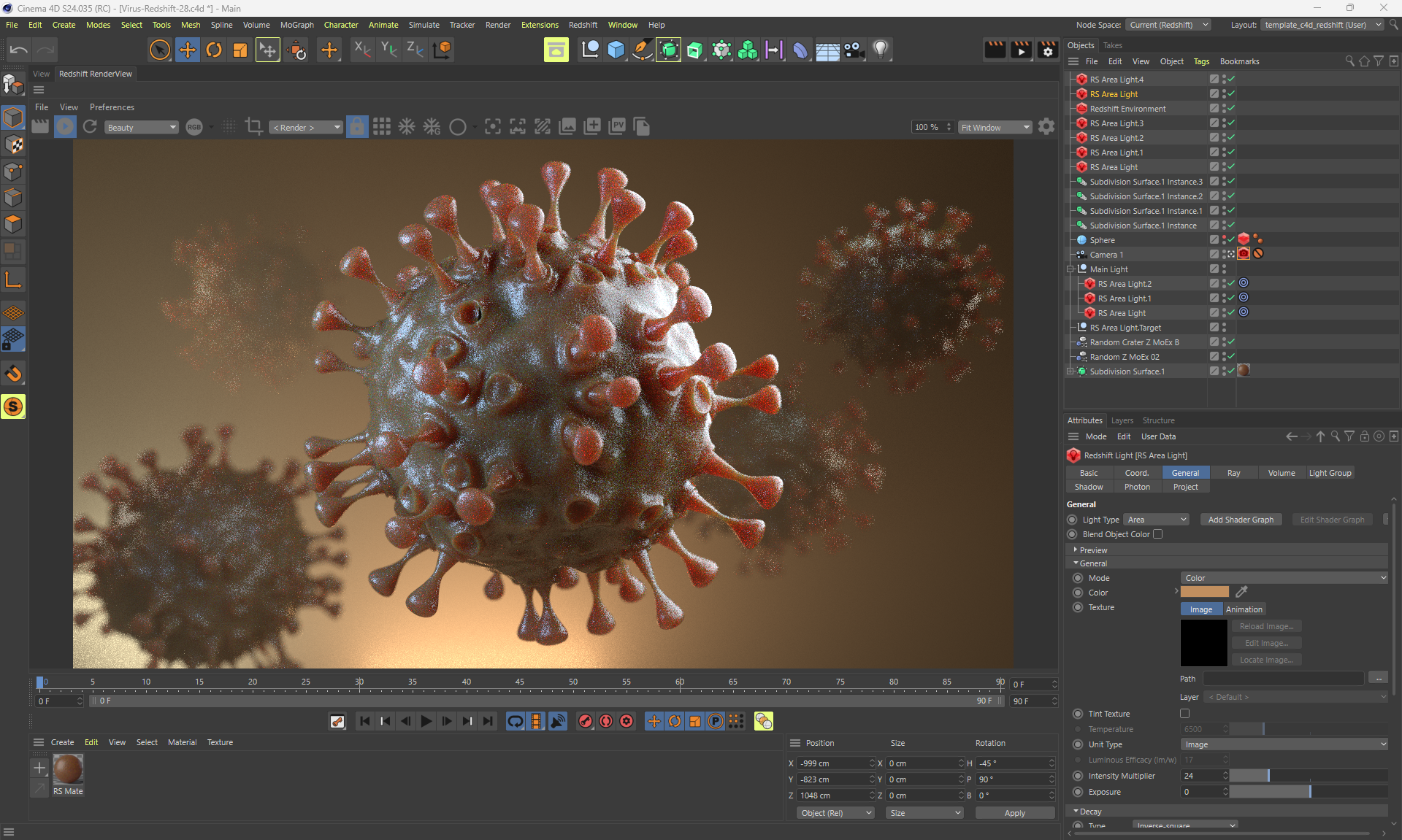
Task: Click the Cube primitive icon
Action: (x=616, y=50)
